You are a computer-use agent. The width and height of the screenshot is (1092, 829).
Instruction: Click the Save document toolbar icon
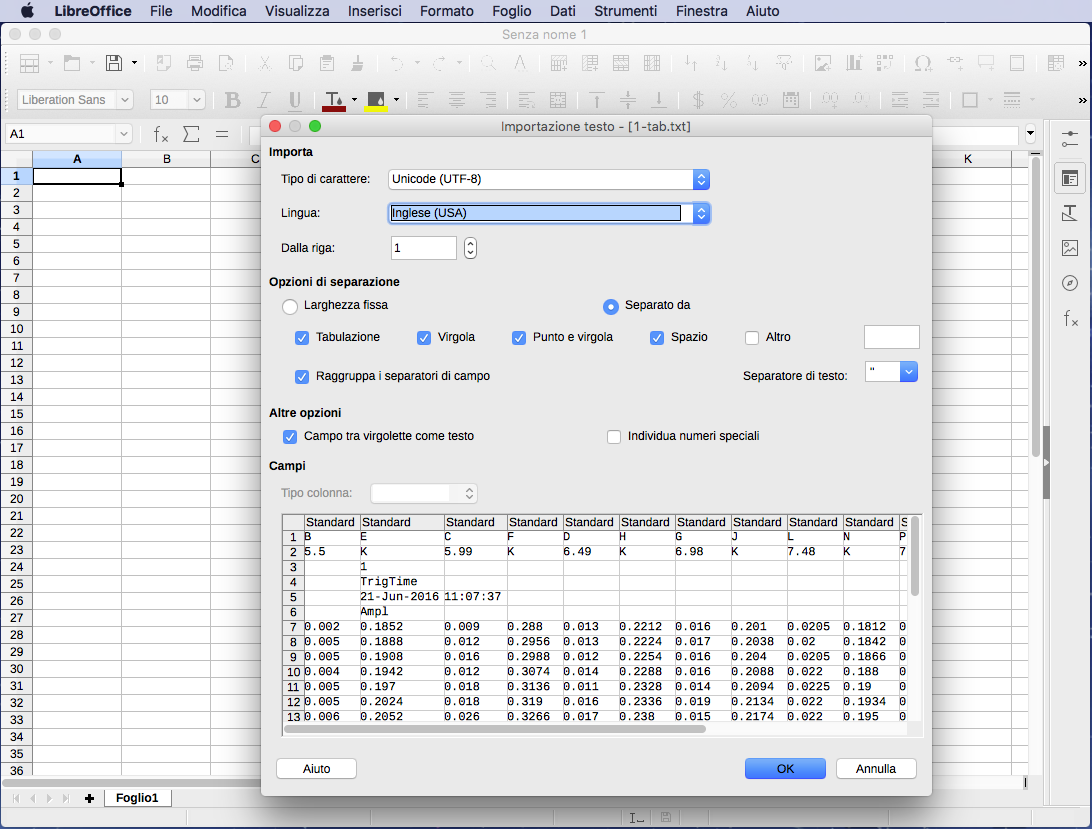(x=114, y=63)
